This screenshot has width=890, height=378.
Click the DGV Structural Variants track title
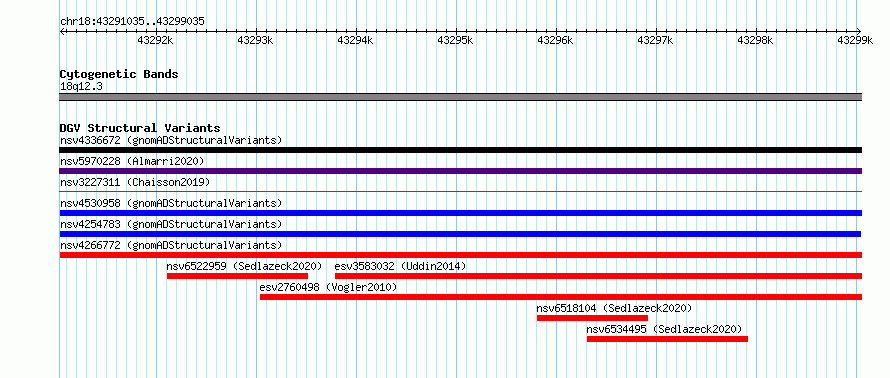coord(140,128)
